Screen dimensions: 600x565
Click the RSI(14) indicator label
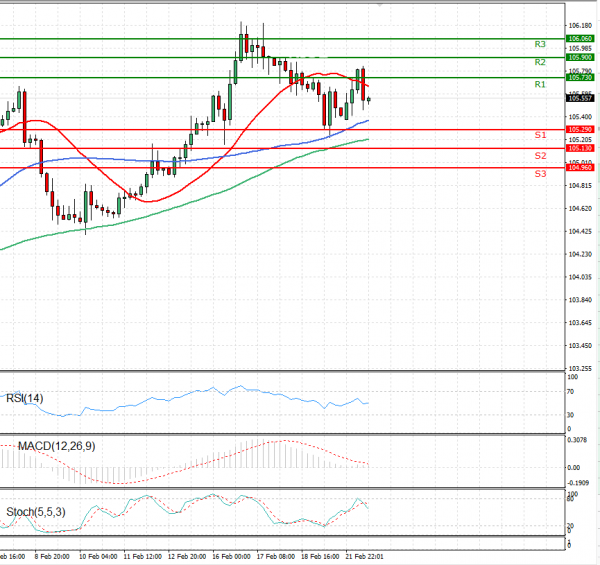point(25,399)
